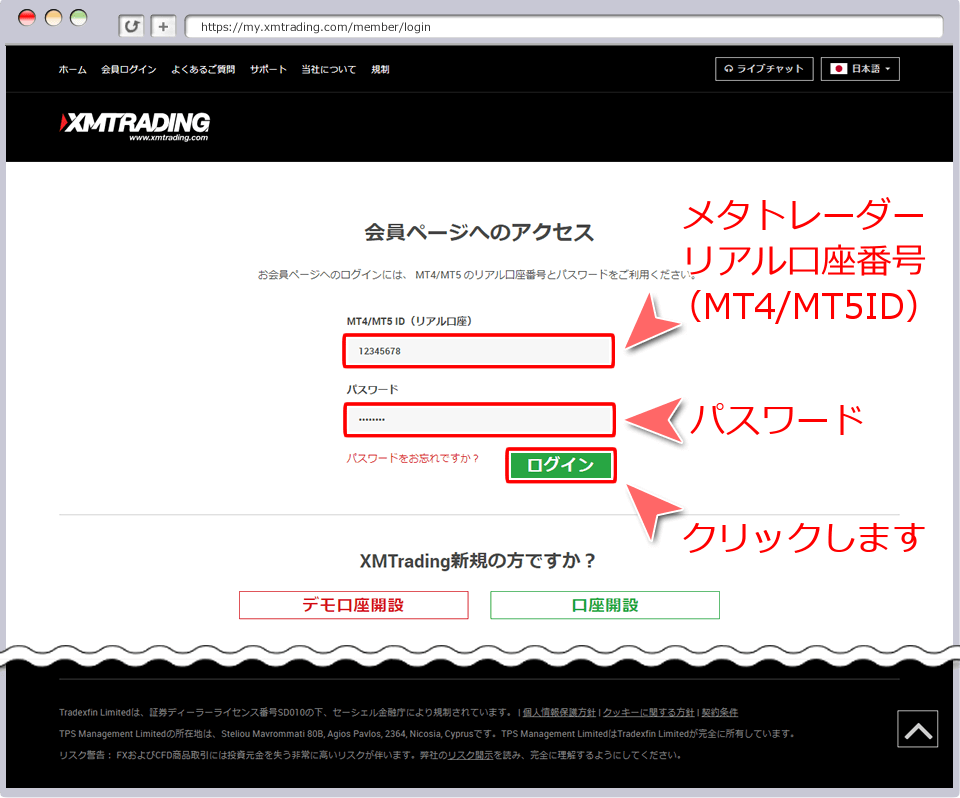Click the デモ口座開設 button
Viewport: 960px width, 798px height.
pyautogui.click(x=353, y=605)
